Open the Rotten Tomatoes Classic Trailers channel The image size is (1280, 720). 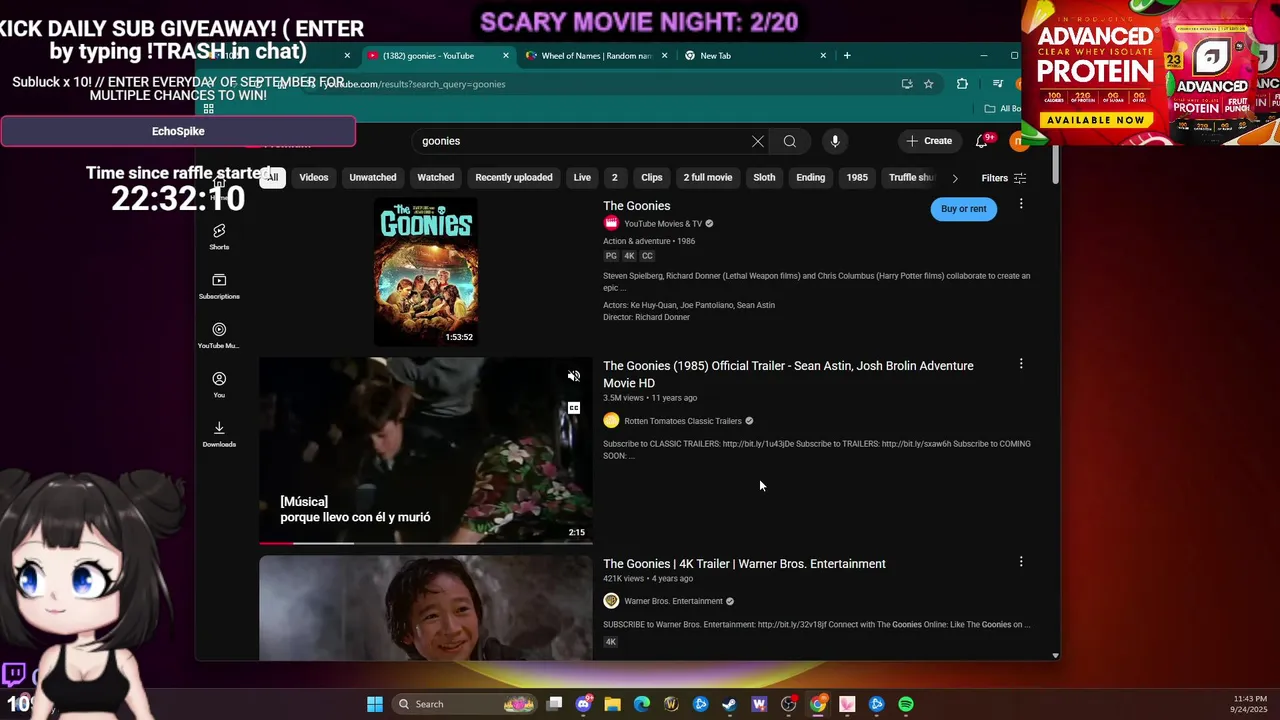[683, 421]
